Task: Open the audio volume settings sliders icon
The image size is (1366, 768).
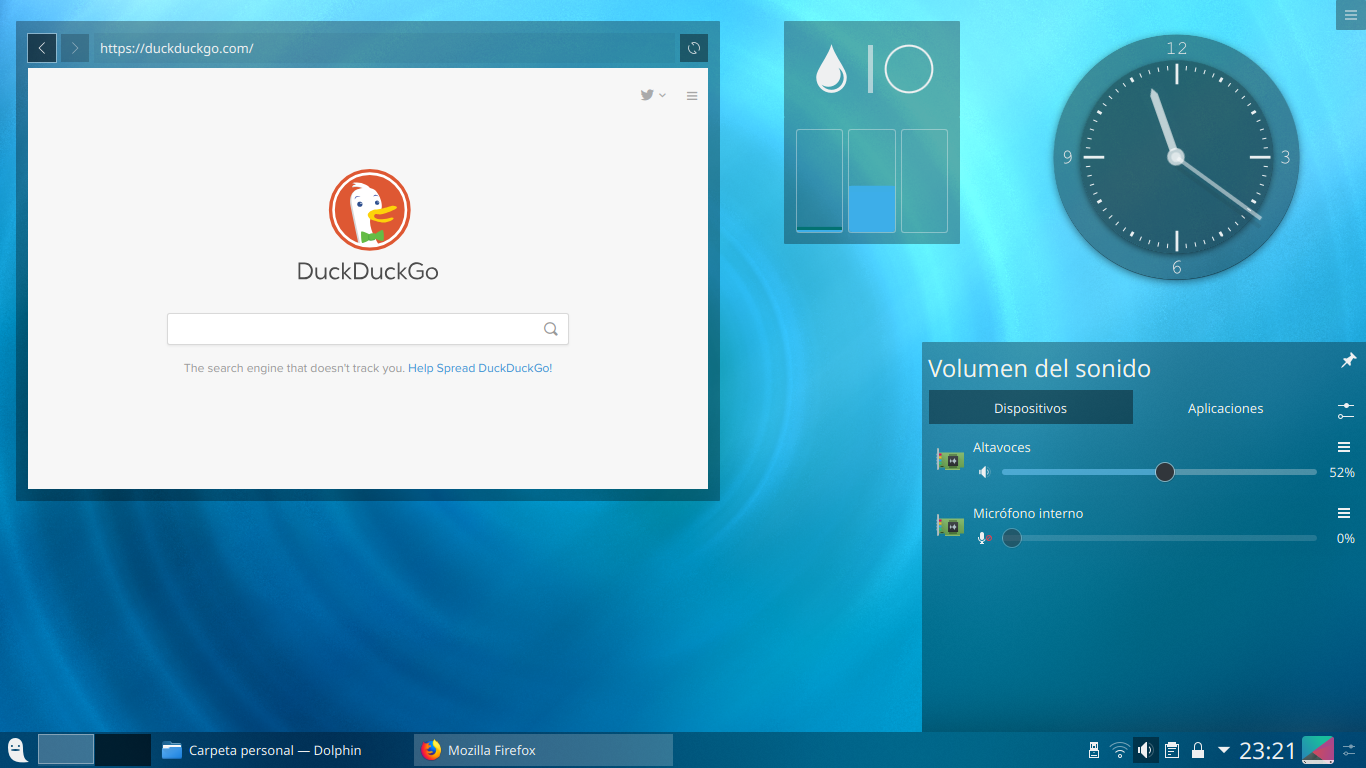Action: click(1345, 410)
